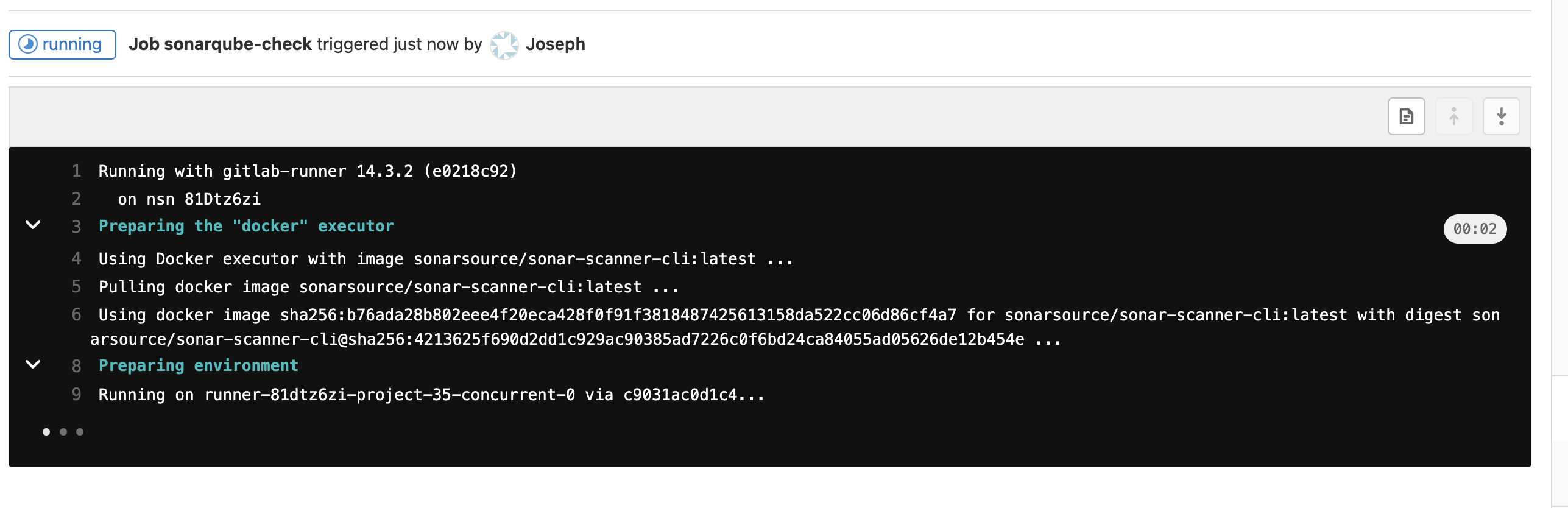Open Joseph's user profile link
Screen dimensions: 1568x508
point(555,44)
